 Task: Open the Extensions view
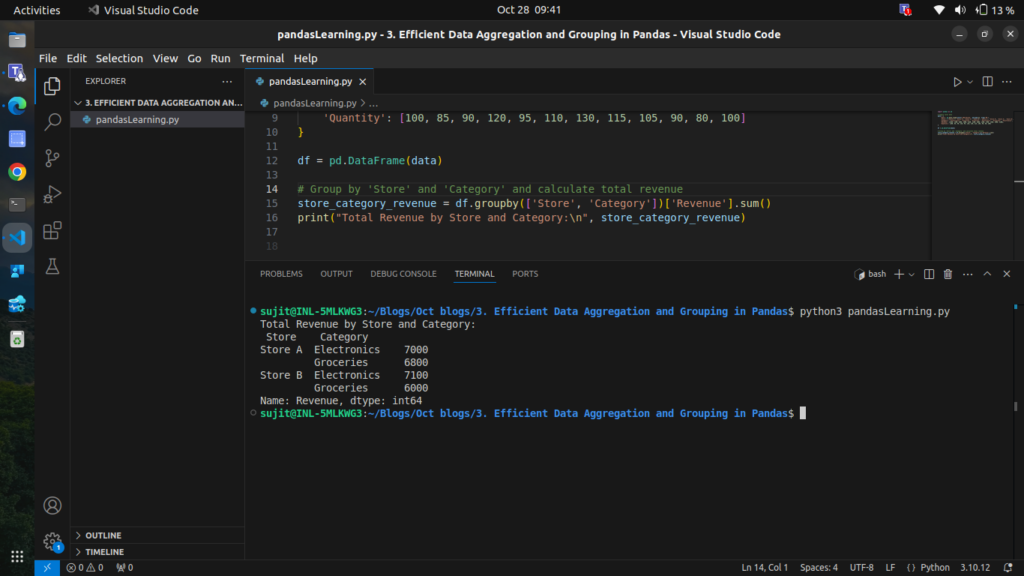53,230
